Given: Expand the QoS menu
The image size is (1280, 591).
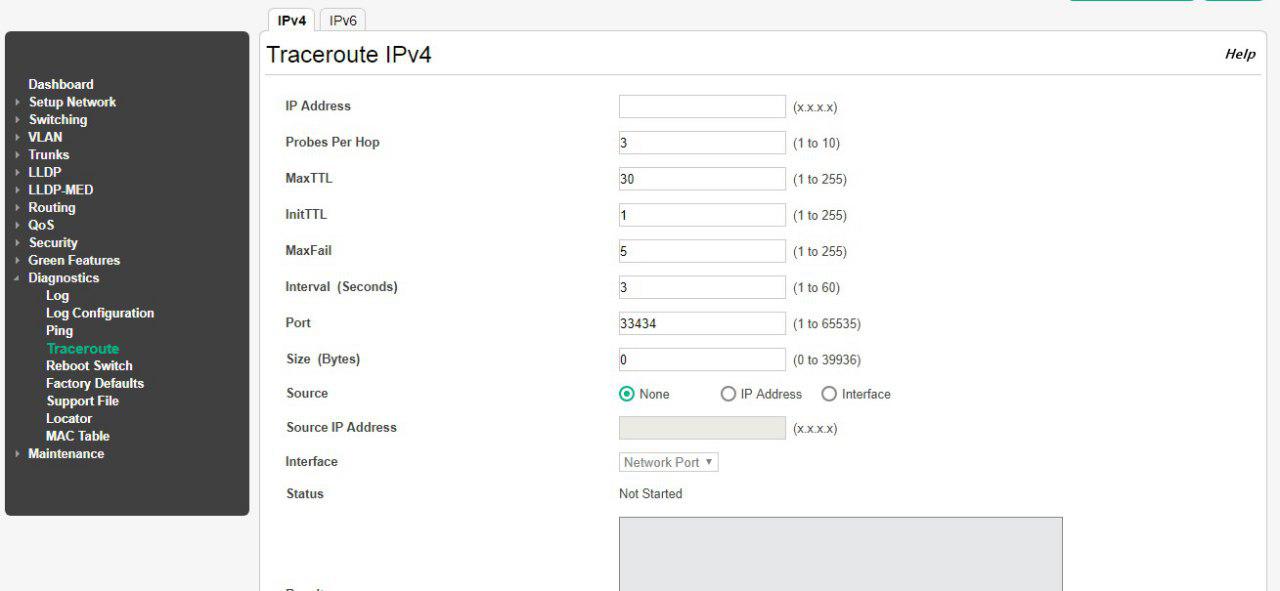Looking at the screenshot, I should pos(41,225).
